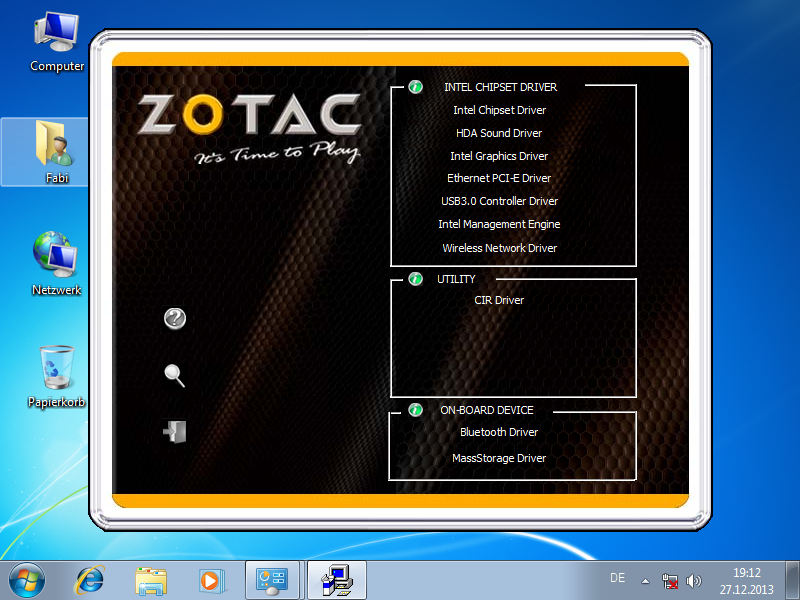Viewport: 800px width, 600px height.
Task: Click the ZOTAC installer taskbar button
Action: coord(337,581)
